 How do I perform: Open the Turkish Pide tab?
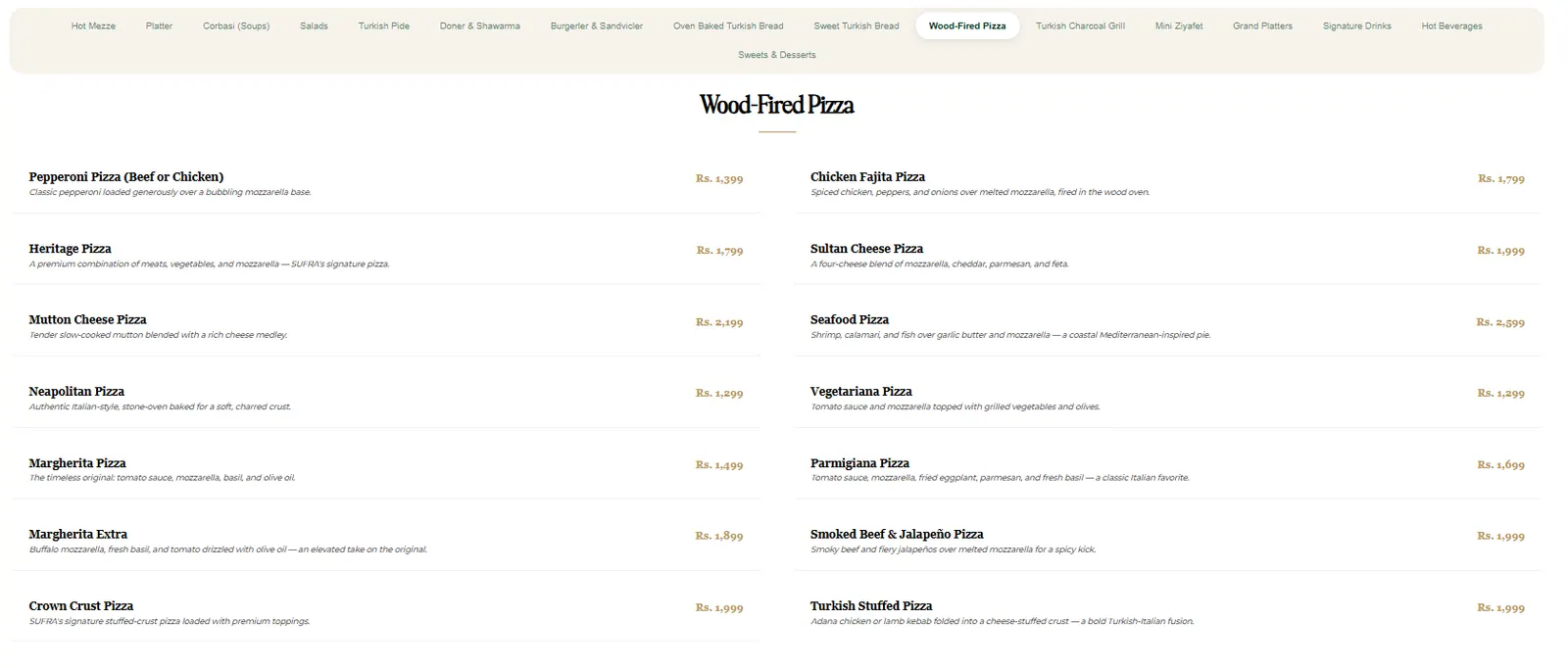tap(384, 26)
